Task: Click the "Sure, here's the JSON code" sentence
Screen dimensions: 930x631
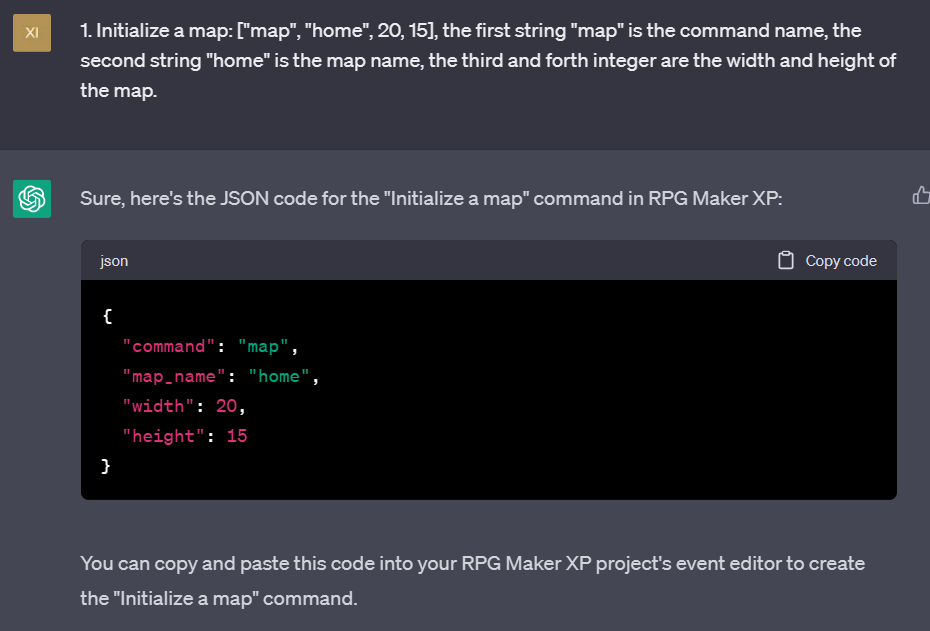Action: click(x=431, y=198)
